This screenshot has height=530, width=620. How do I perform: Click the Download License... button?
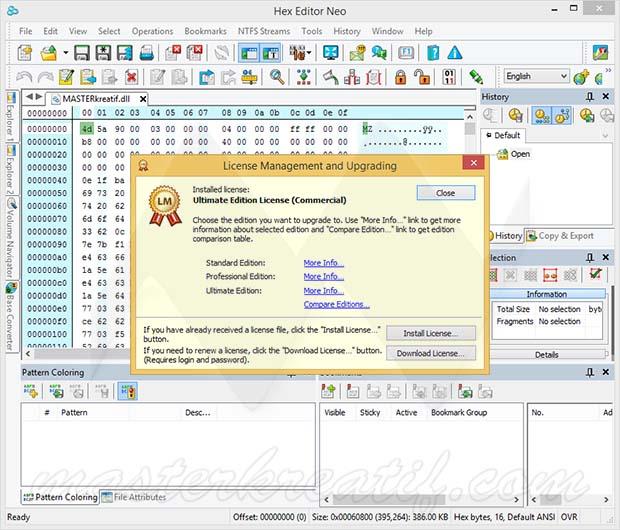431,353
